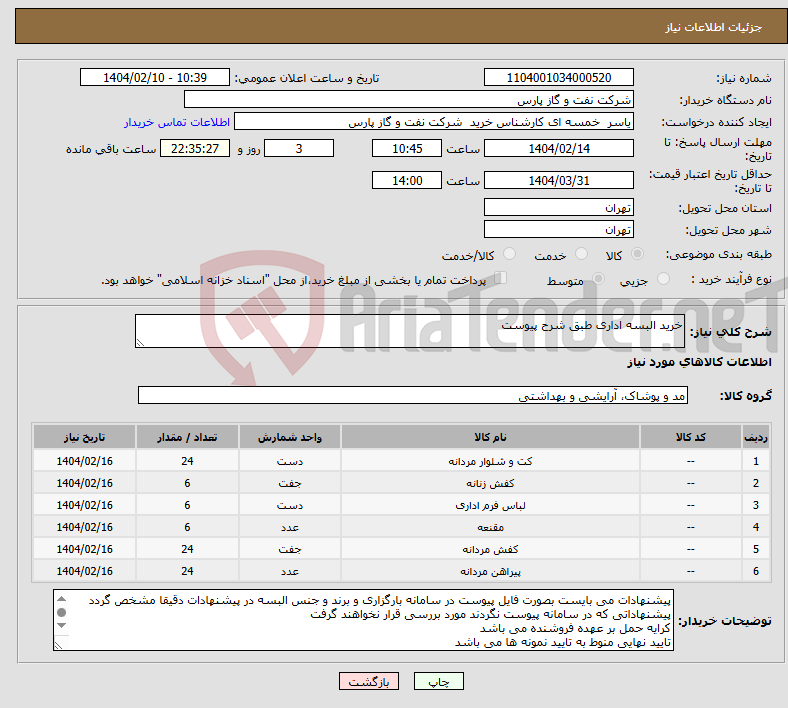The height and width of the screenshot is (708, 788).
Task: Click the واحد شمارش column header
Action: click(x=289, y=437)
